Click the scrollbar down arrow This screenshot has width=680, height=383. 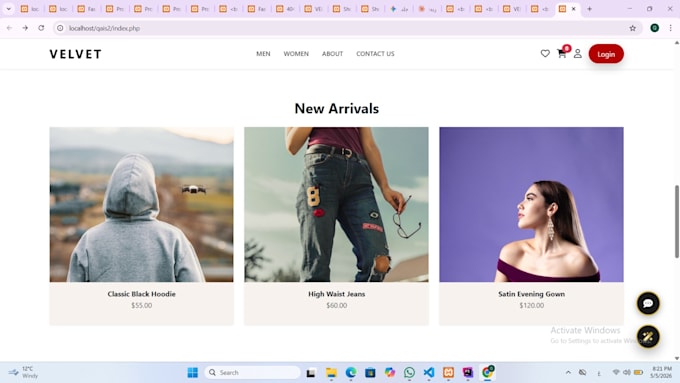click(x=677, y=358)
